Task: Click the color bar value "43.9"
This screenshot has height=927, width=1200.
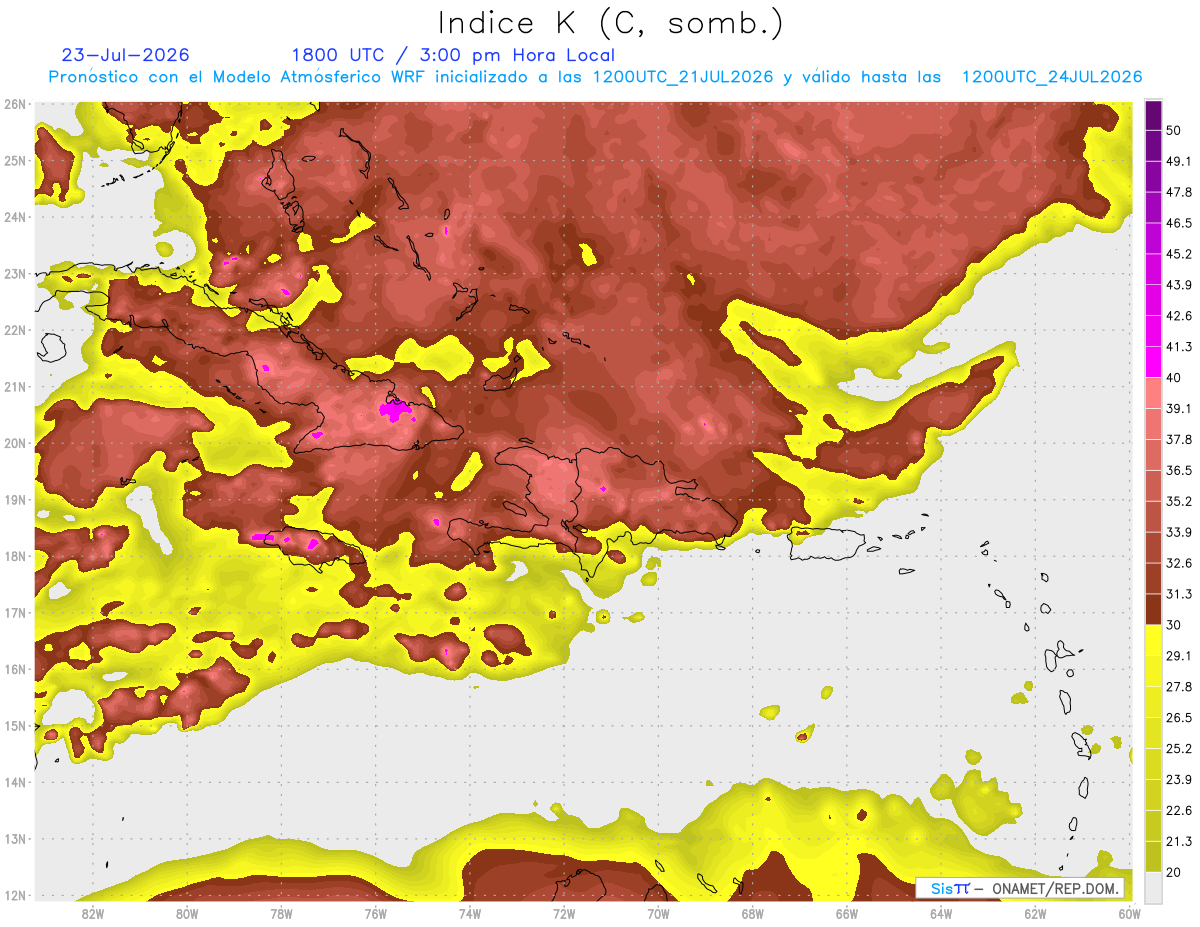Action: click(x=1179, y=285)
